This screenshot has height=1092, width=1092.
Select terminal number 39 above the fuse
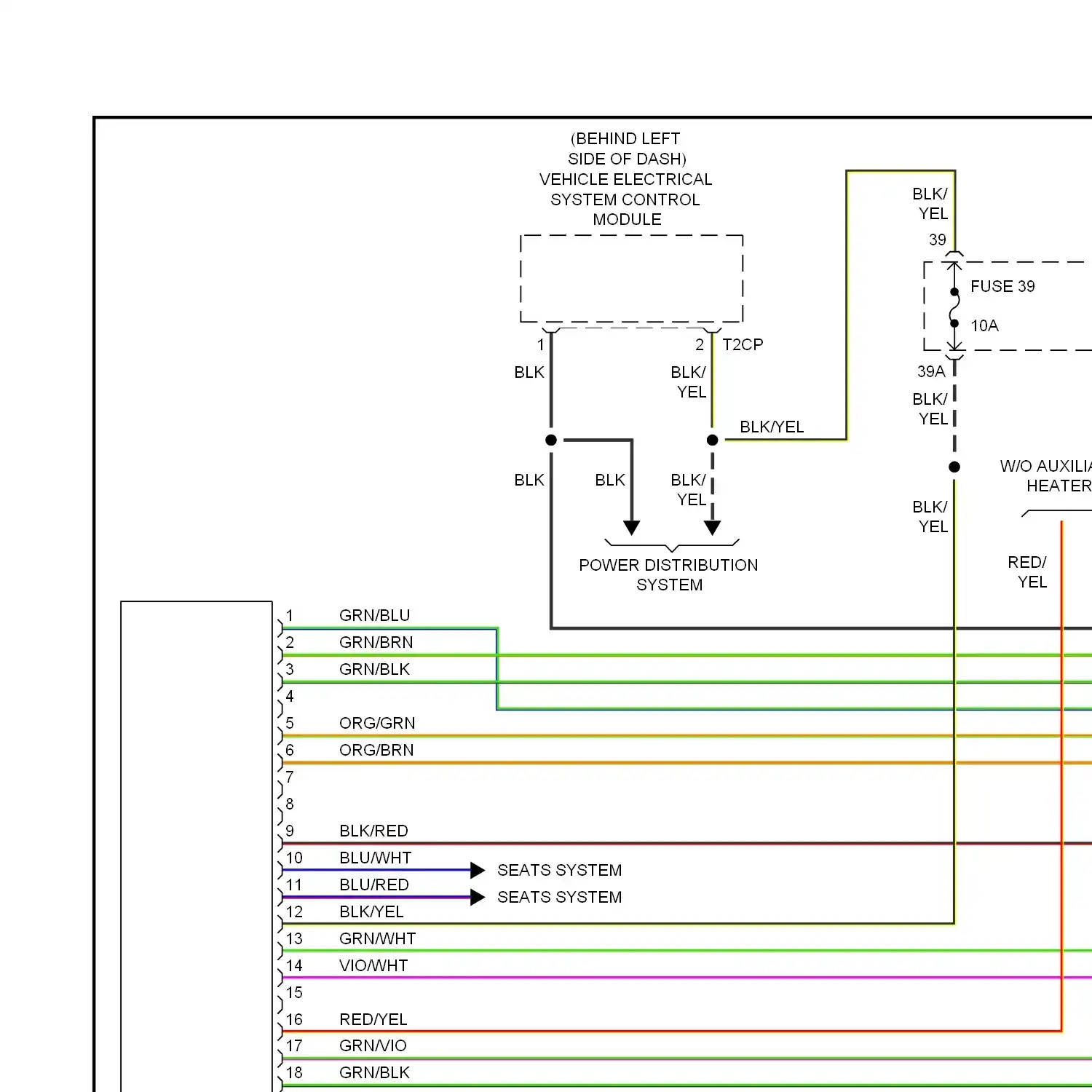coord(938,240)
